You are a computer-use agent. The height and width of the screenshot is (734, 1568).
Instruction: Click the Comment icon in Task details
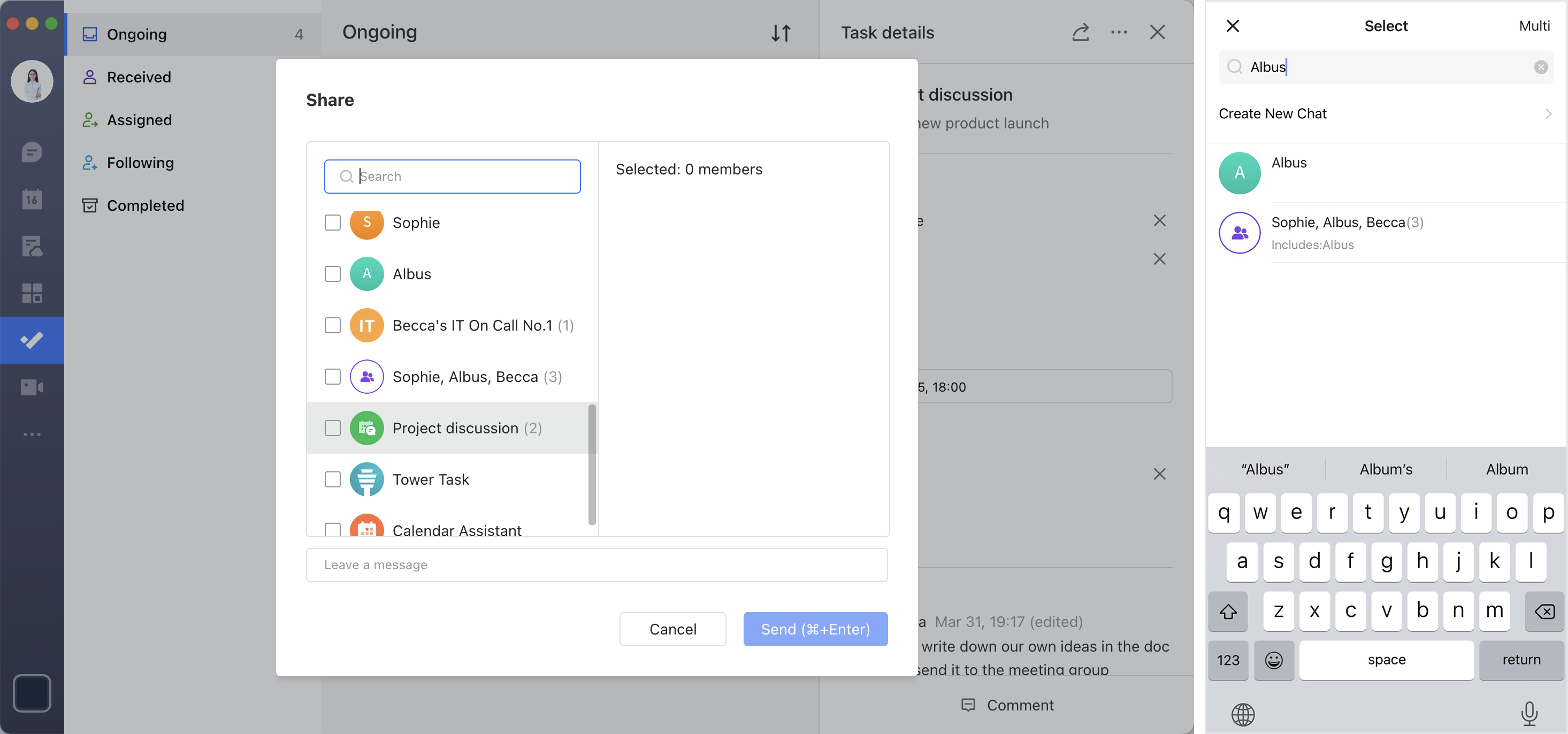[x=968, y=705]
